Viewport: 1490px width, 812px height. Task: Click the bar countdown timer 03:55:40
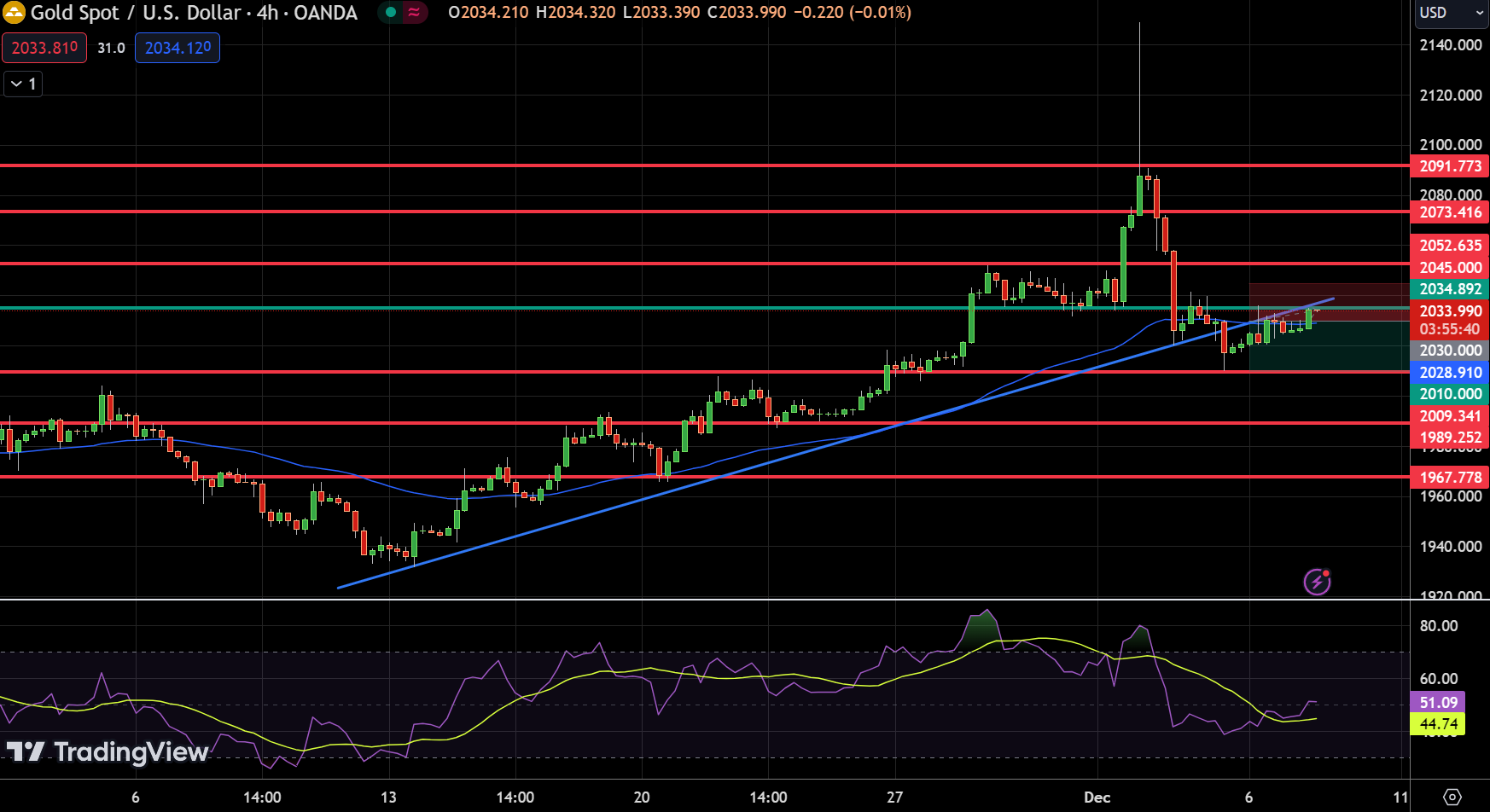pyautogui.click(x=1450, y=329)
